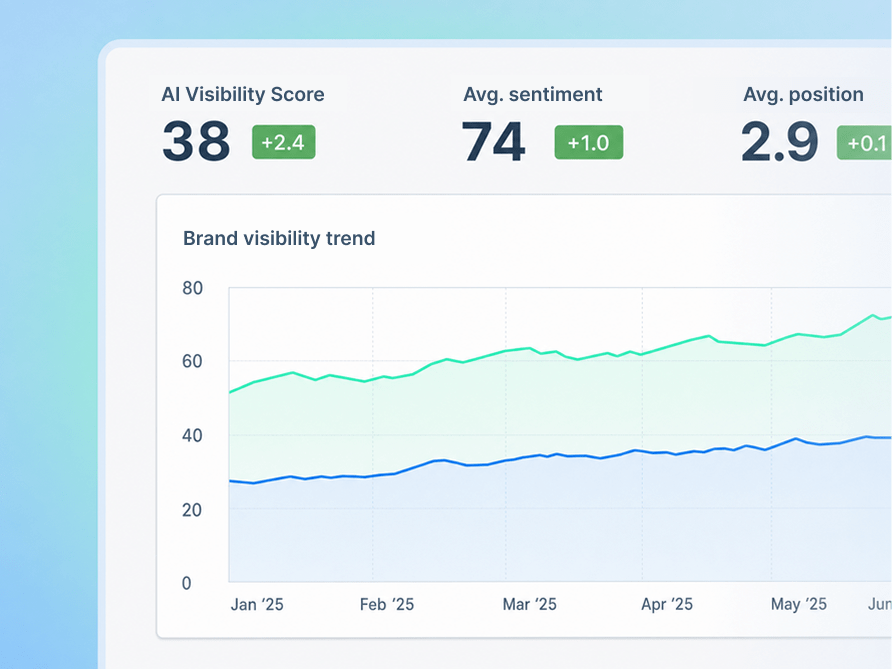Viewport: 892px width, 669px height.
Task: Click the Avg. sentiment label
Action: coord(532,94)
